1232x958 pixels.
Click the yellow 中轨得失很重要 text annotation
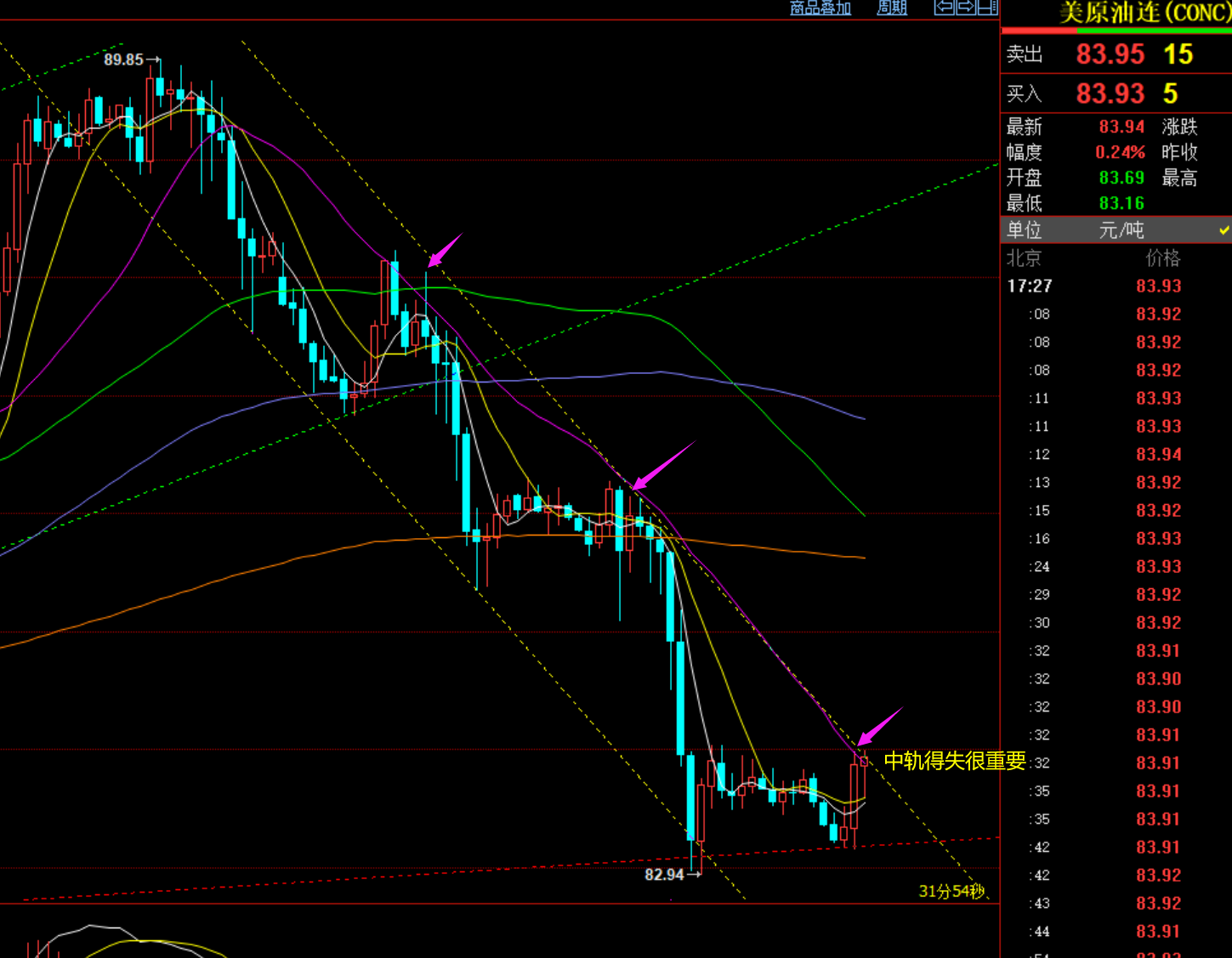pyautogui.click(x=954, y=761)
